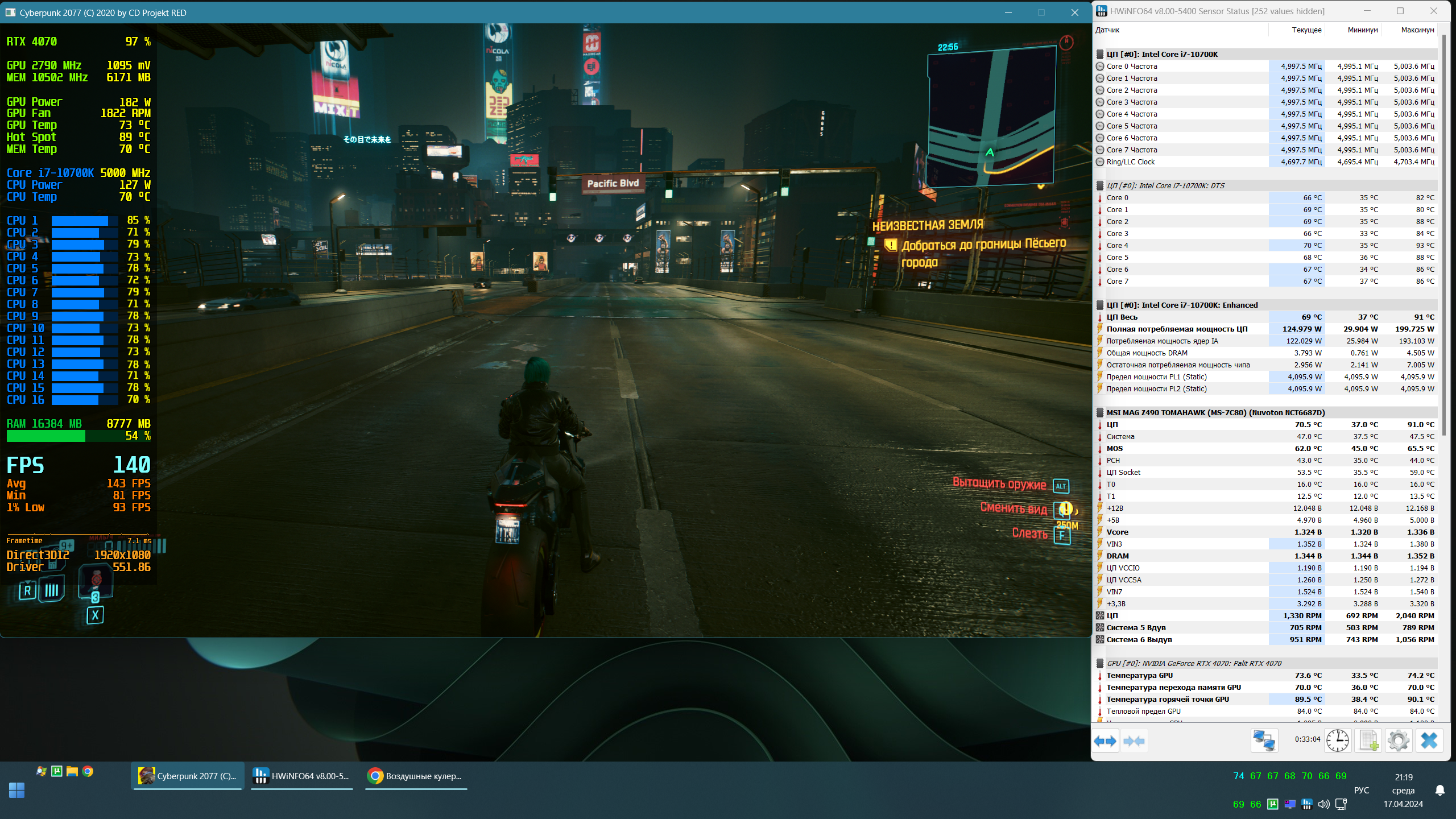Click the expand columns double-arrow button
The width and height of the screenshot is (1456, 819).
click(x=1105, y=741)
